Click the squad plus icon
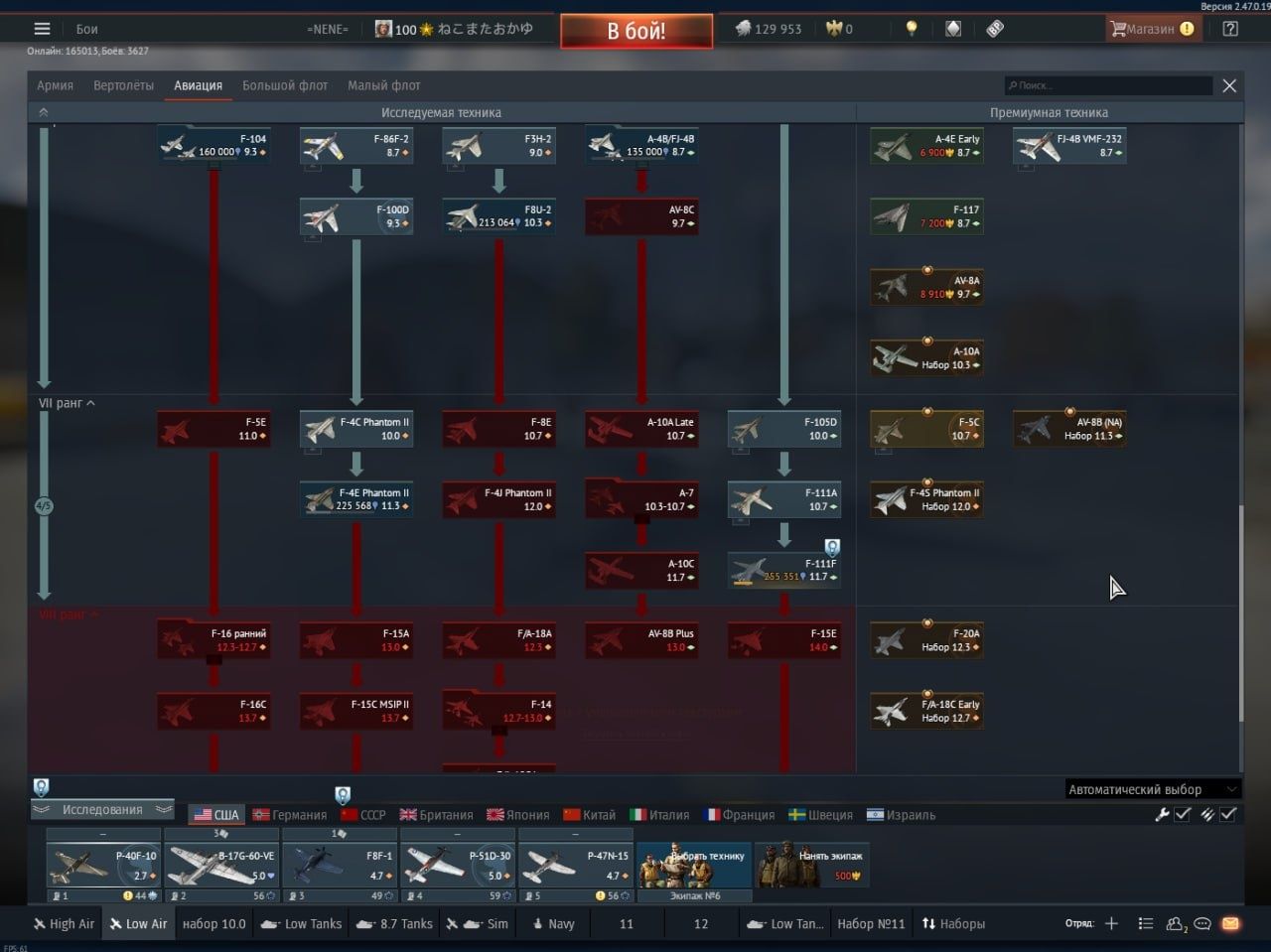1271x952 pixels. tap(1111, 923)
